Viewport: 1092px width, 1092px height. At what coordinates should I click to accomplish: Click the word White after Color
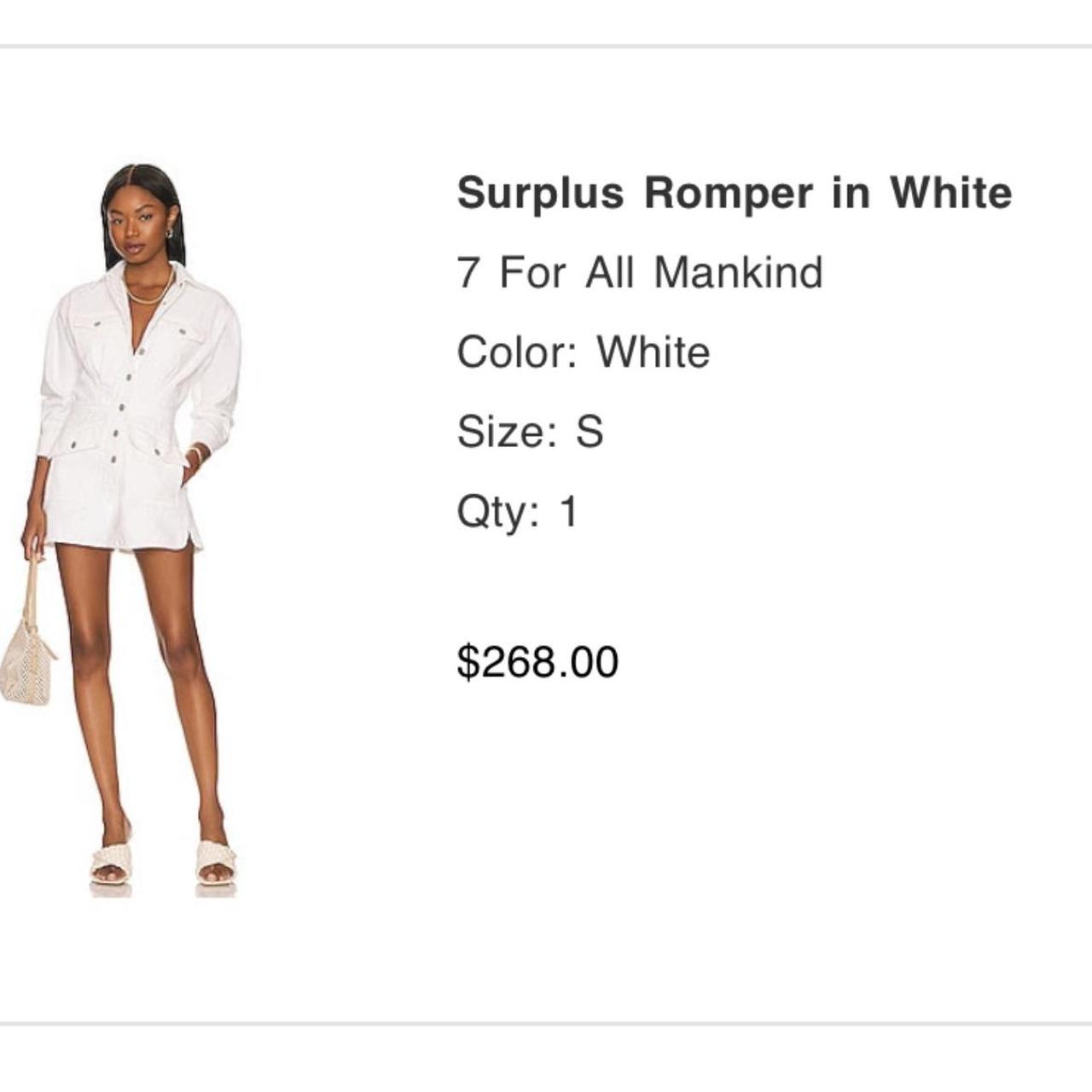pos(653,352)
